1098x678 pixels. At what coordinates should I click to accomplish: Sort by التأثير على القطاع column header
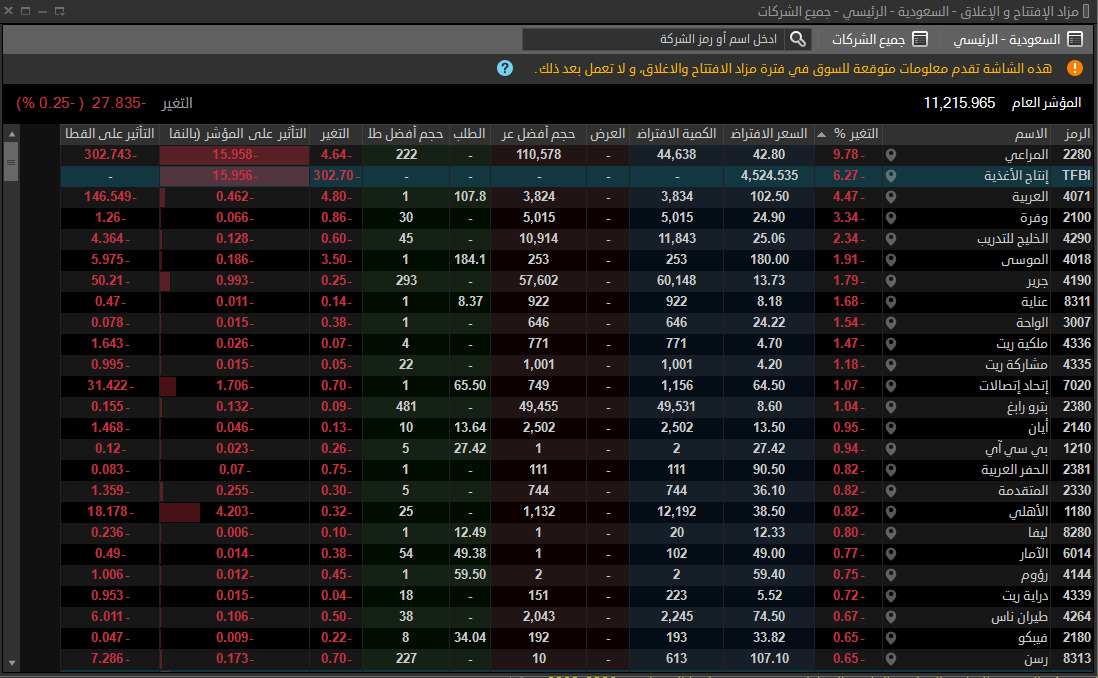tap(110, 134)
